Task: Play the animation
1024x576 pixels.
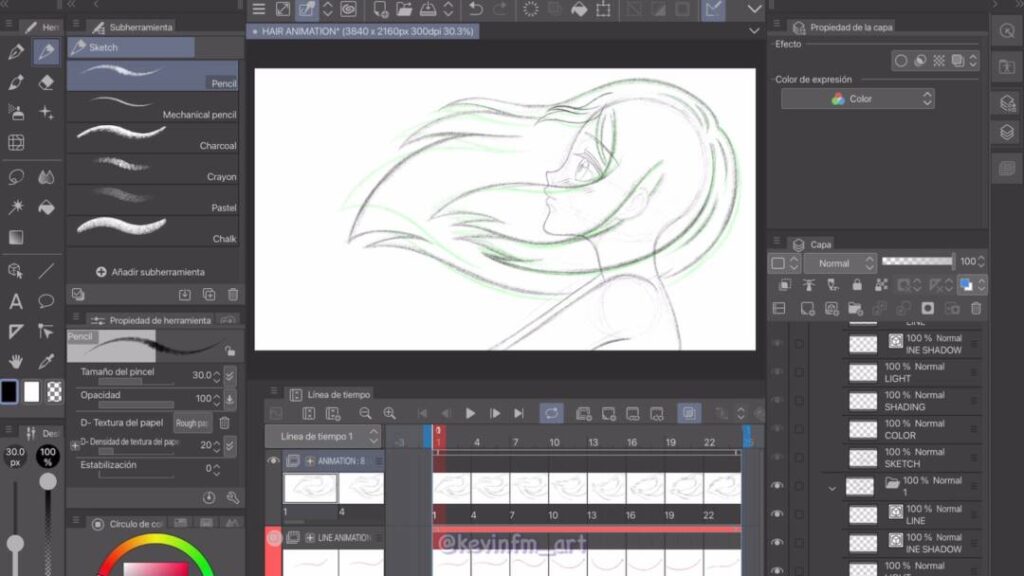Action: [470, 413]
